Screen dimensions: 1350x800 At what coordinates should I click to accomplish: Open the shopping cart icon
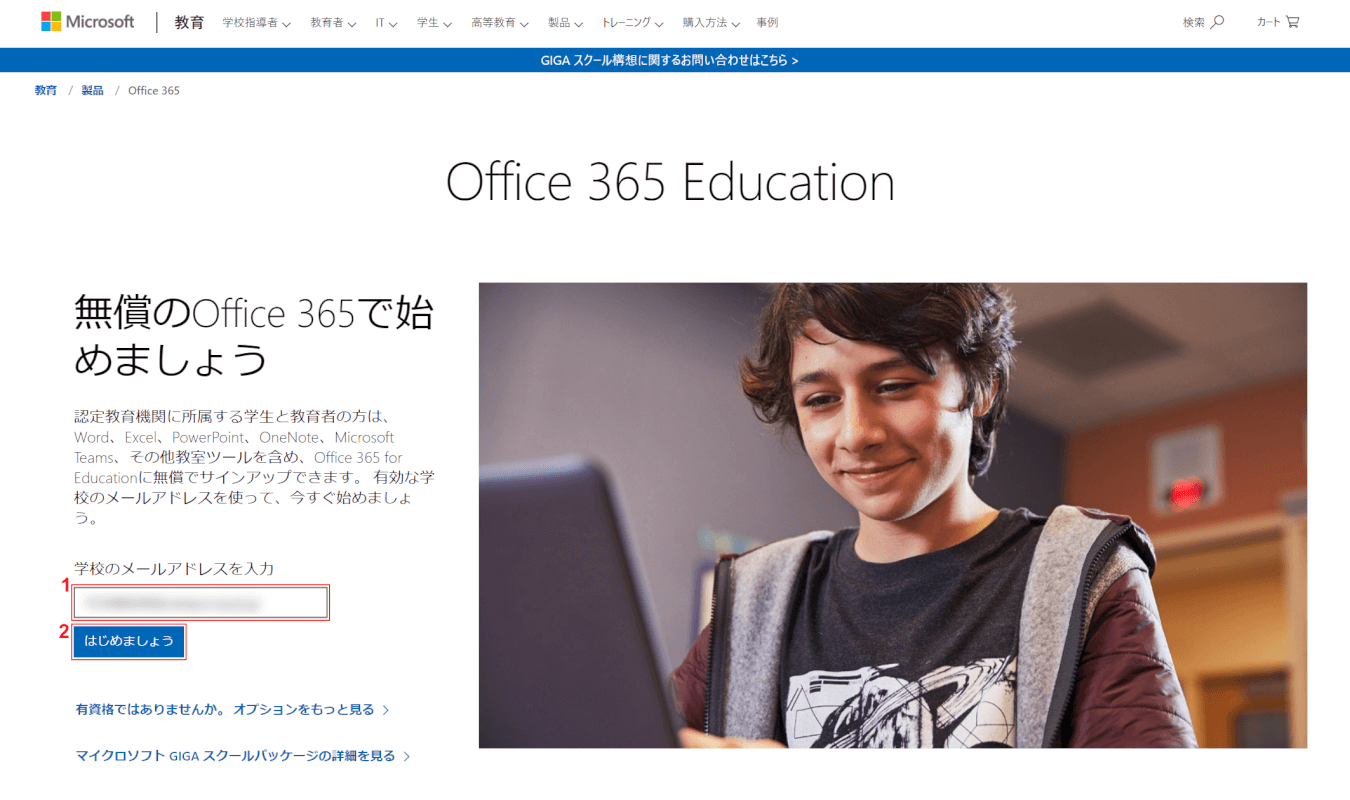tap(1292, 22)
